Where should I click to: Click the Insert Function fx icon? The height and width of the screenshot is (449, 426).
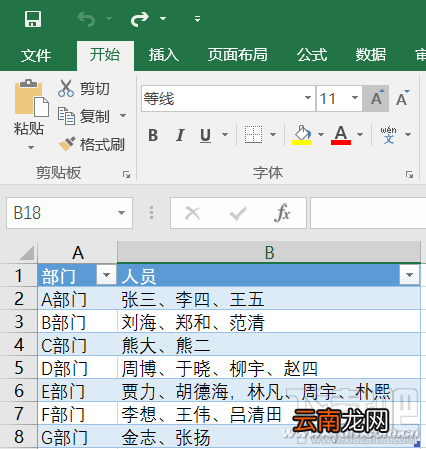[282, 213]
